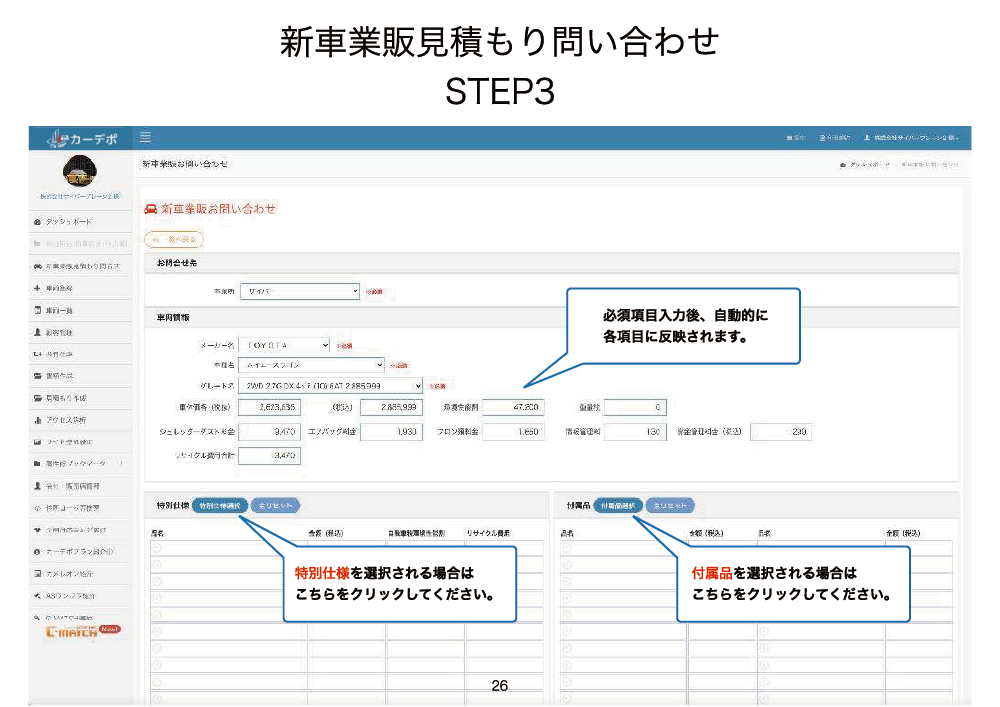
Task: Click the first row circle icon under 特別仕様
Action: (157, 548)
